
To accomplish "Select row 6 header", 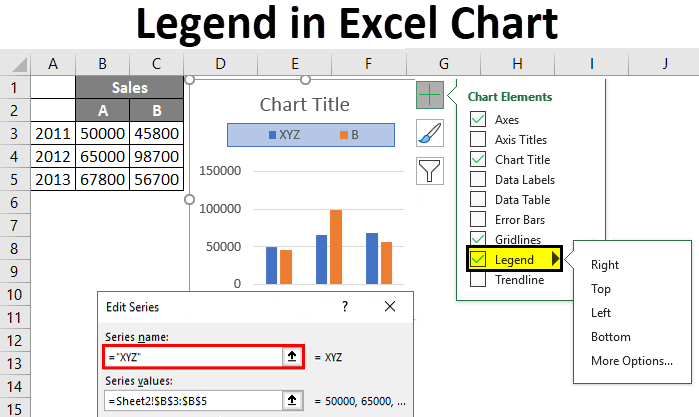I will [14, 203].
